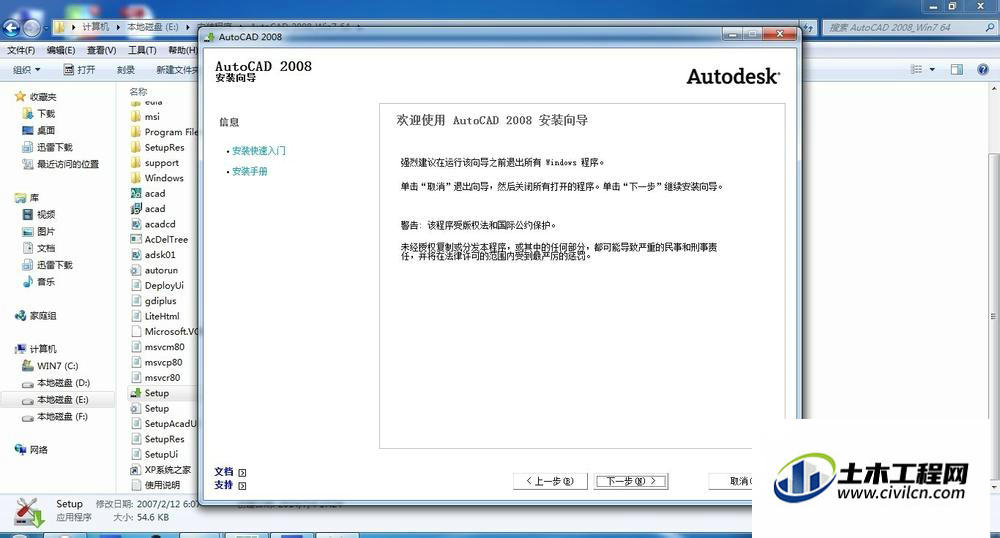Screen dimensions: 1000x538
Task: Select 桌面 in navigation pane
Action: 39,130
